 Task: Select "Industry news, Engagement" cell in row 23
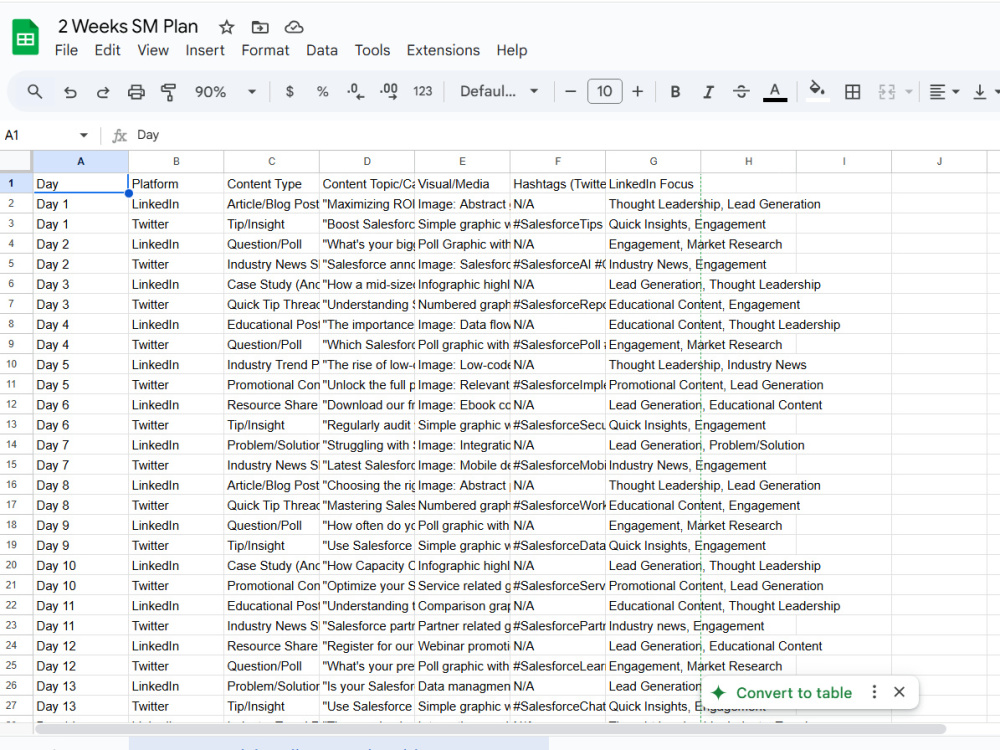(x=653, y=626)
